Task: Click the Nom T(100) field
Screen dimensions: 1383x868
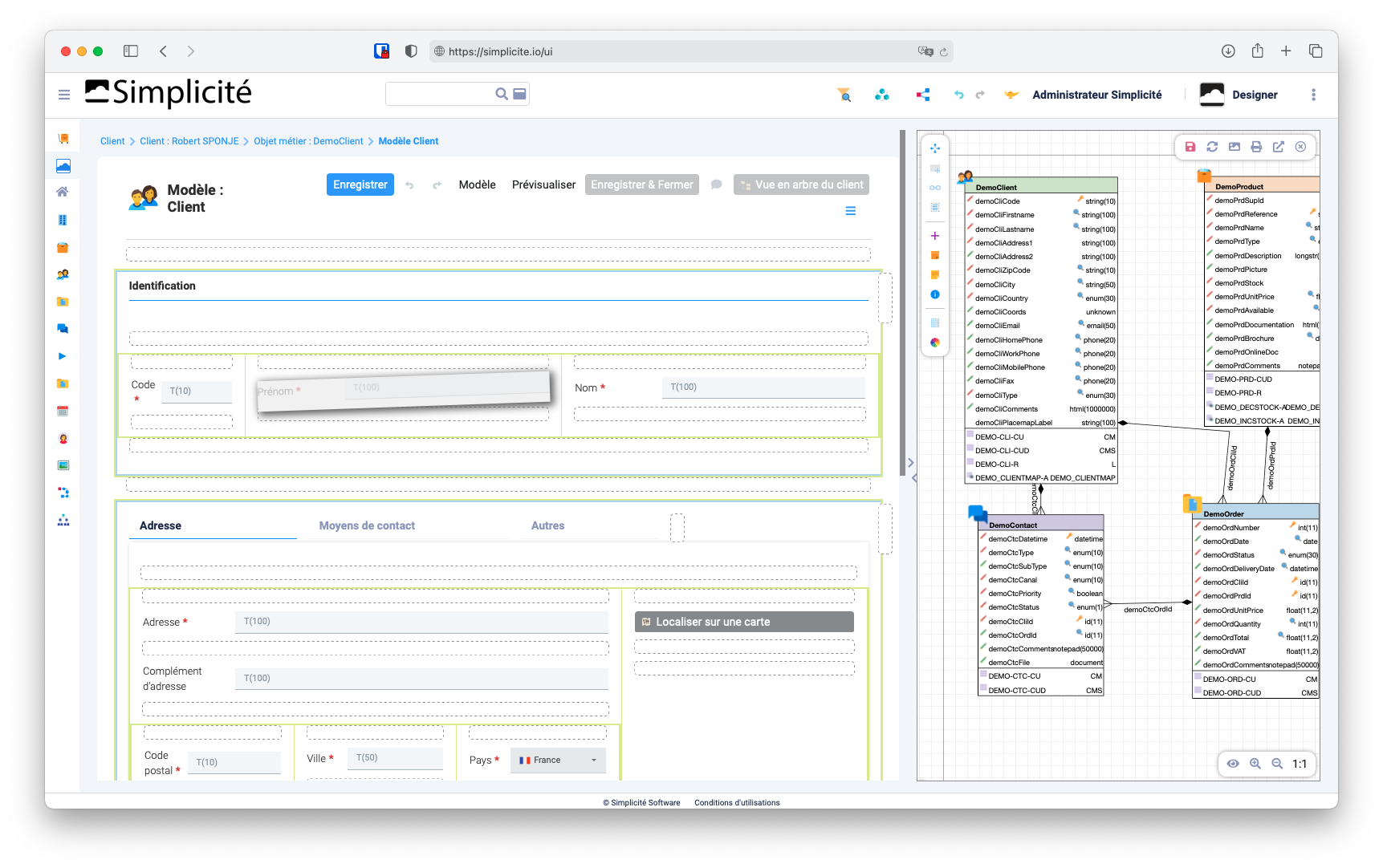Action: 763,387
